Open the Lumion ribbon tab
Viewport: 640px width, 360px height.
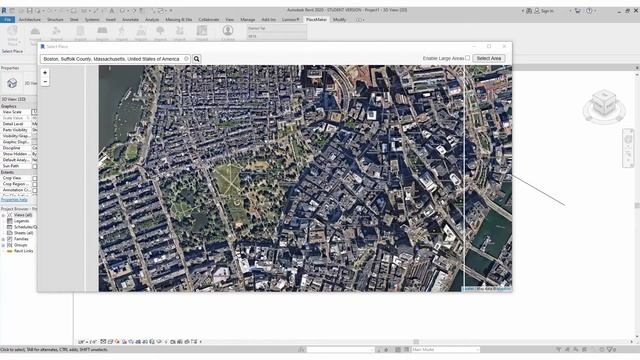pyautogui.click(x=291, y=20)
